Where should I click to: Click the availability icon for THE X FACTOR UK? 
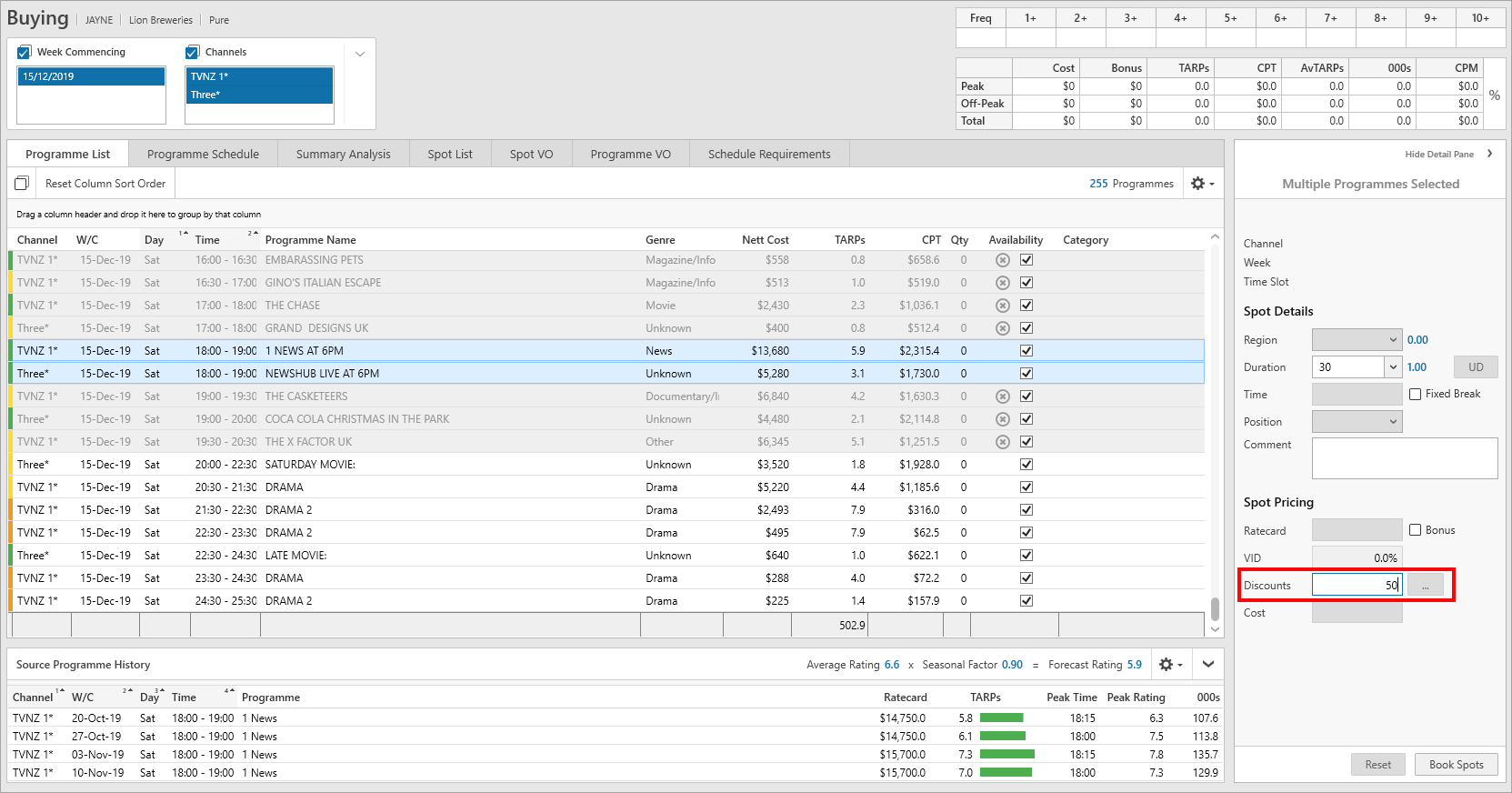[1003, 442]
